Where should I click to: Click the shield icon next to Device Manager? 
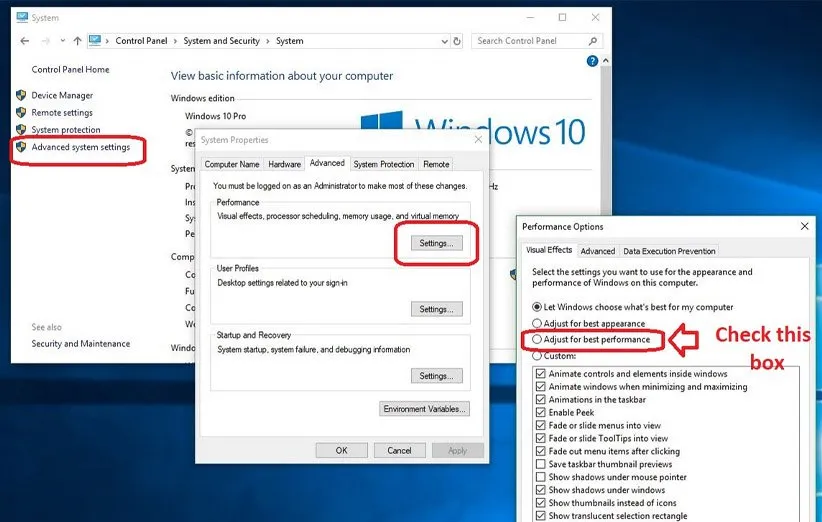click(21, 95)
